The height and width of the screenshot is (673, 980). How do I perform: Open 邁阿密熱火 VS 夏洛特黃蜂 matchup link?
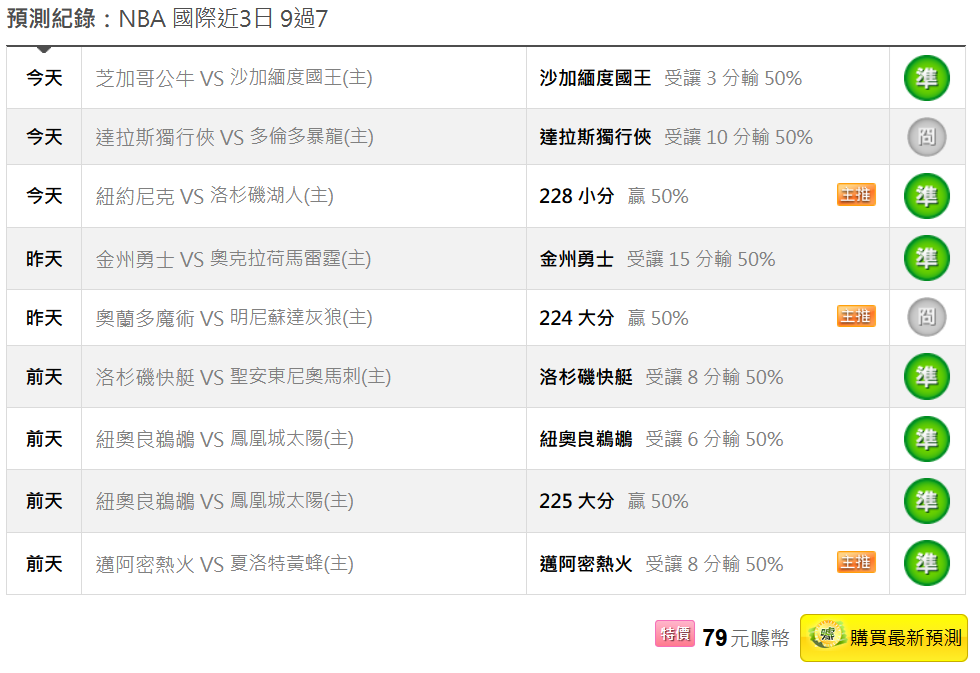coord(224,564)
